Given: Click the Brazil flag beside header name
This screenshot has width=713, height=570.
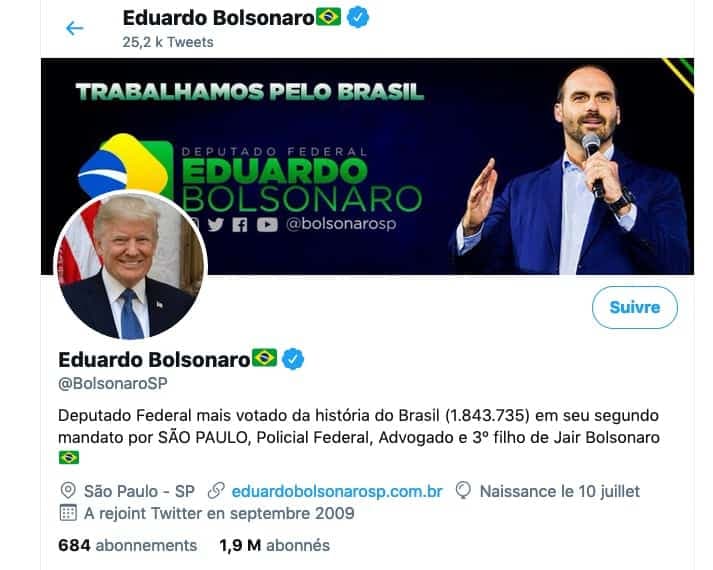Looking at the screenshot, I should click(329, 17).
